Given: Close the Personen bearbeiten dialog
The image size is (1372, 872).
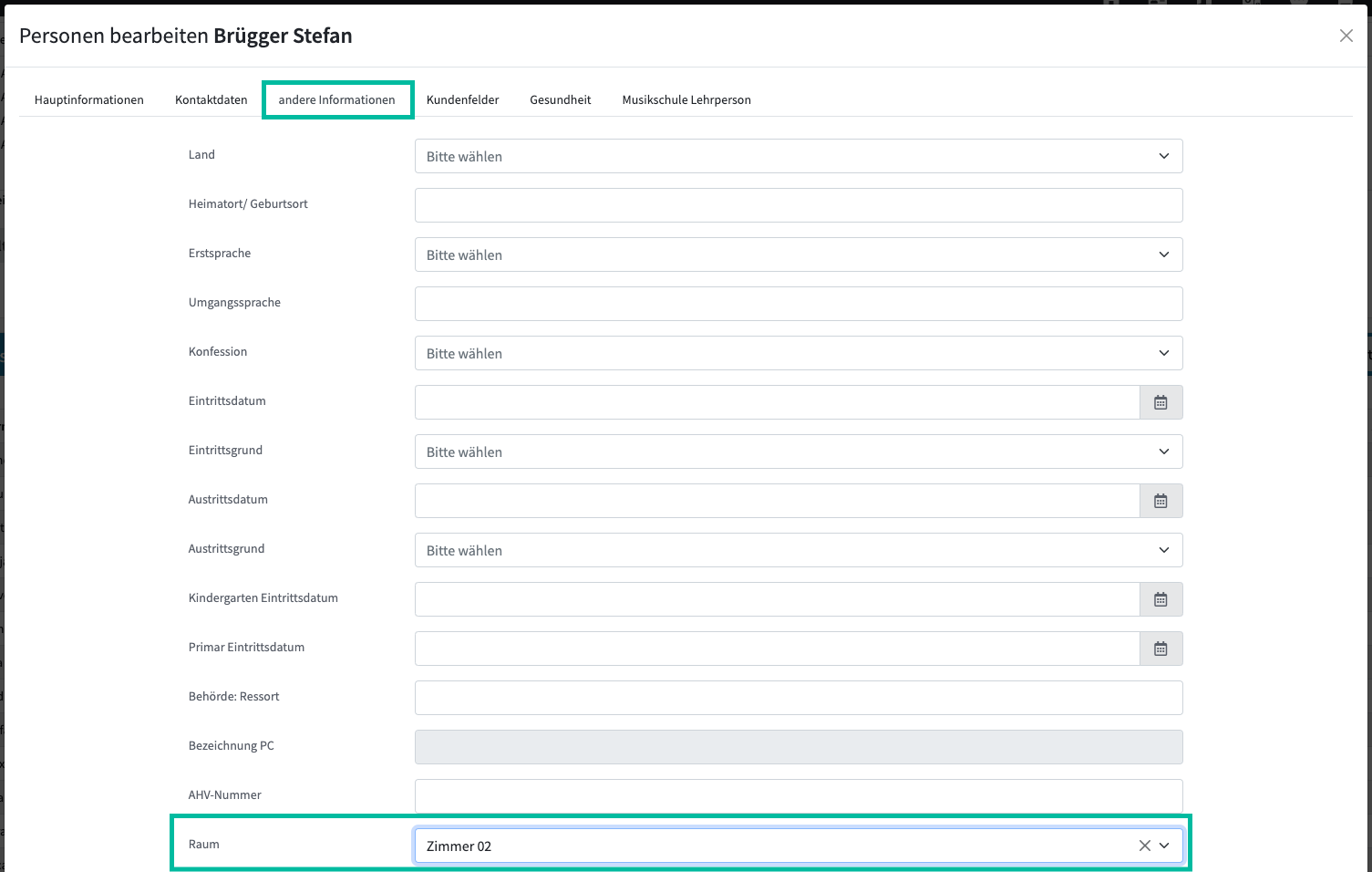Looking at the screenshot, I should 1346,36.
